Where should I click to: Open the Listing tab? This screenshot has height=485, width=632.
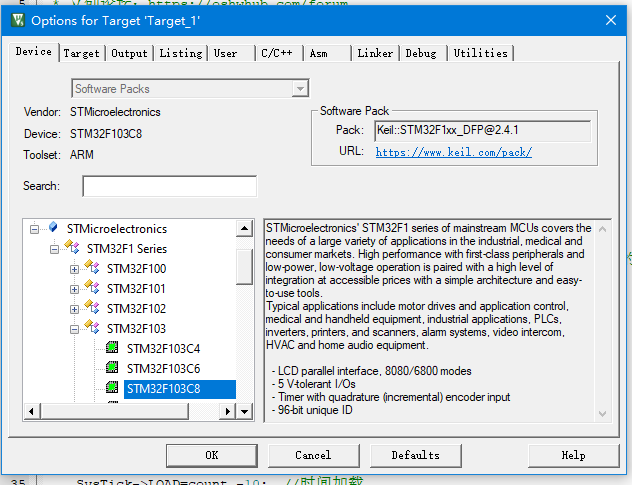pos(181,53)
